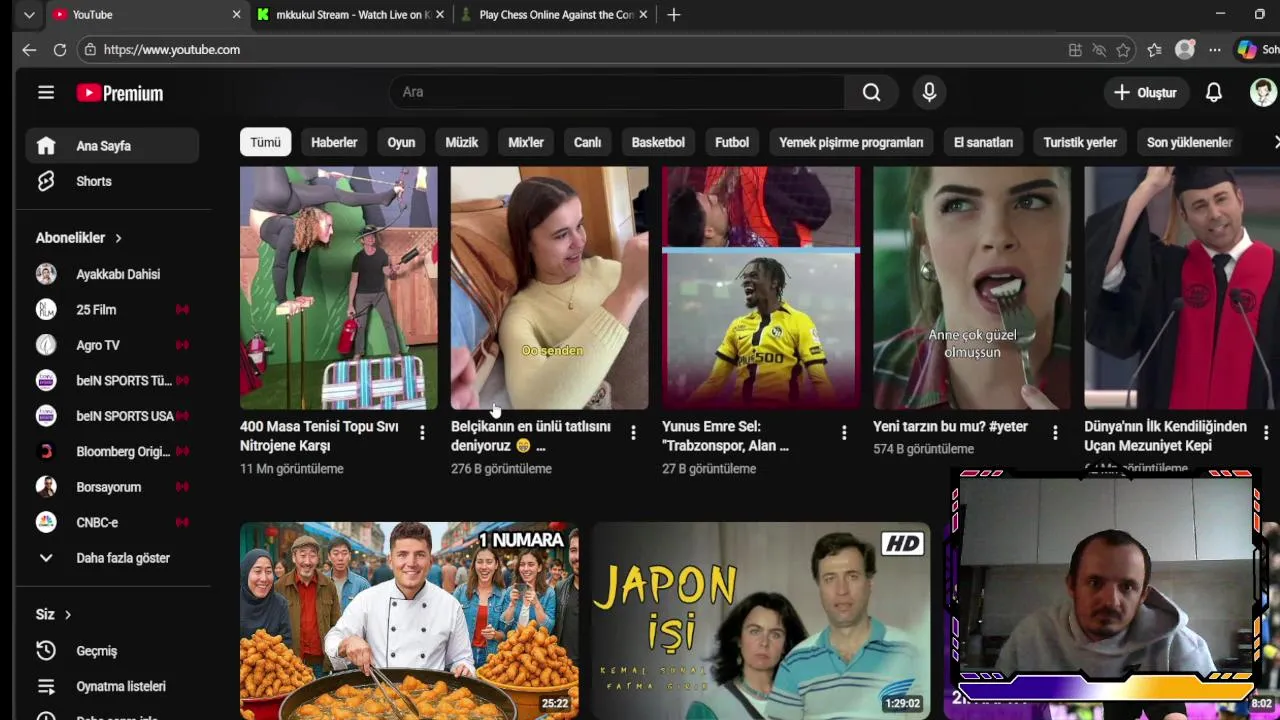
Task: Select the Tümü filter chip
Action: coord(265,142)
